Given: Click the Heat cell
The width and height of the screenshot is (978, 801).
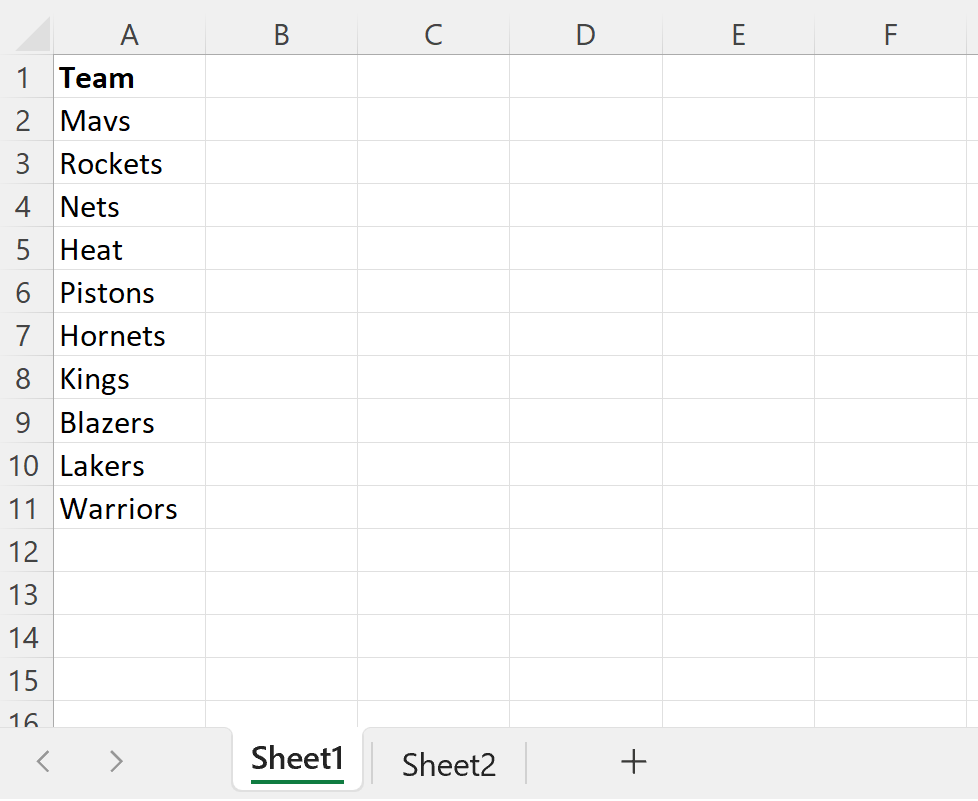Looking at the screenshot, I should [129, 249].
